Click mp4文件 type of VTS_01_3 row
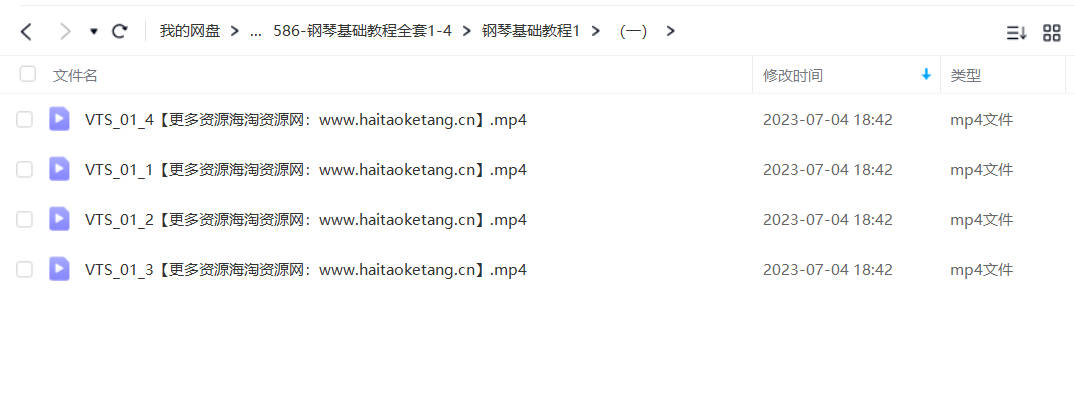Screen dimensions: 1075x399 981,269
